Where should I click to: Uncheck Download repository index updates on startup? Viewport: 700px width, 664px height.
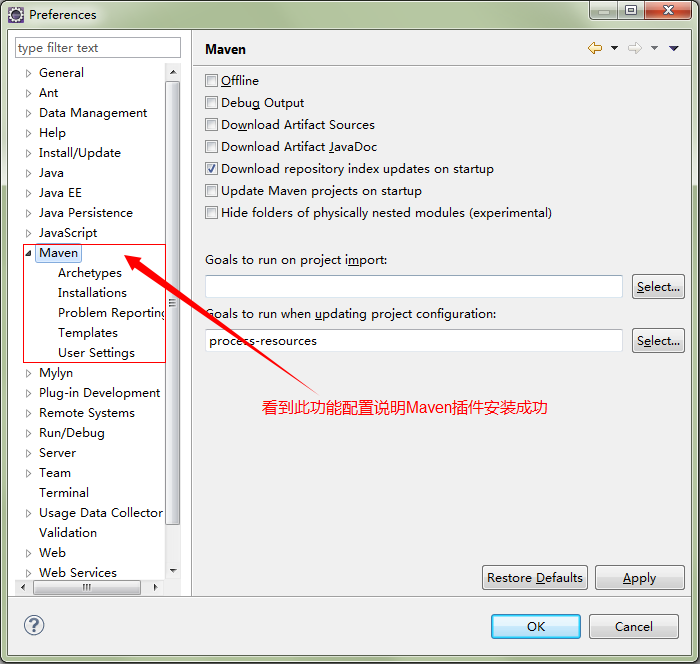211,169
